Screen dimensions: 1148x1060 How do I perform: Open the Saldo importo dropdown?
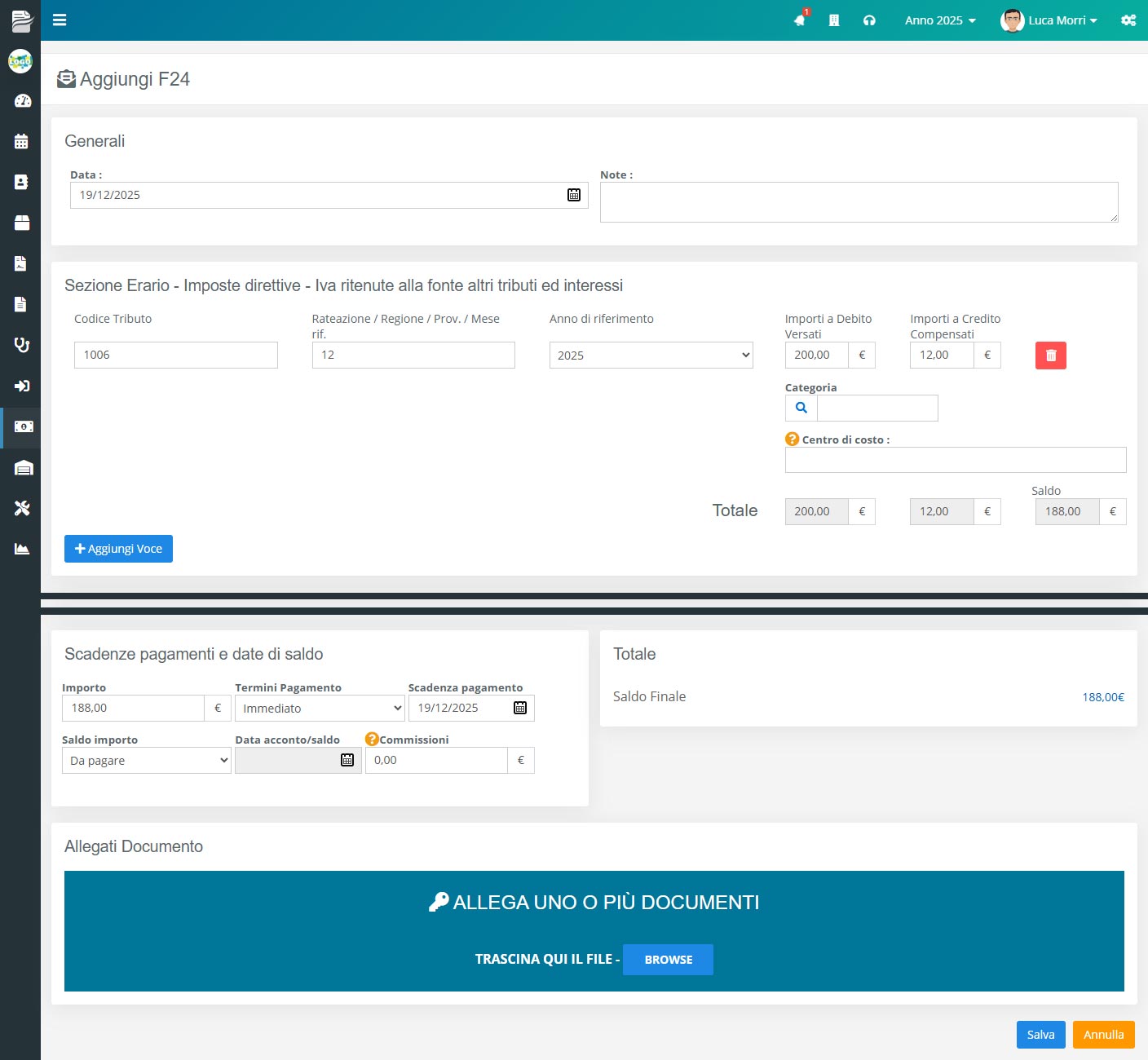click(x=147, y=761)
